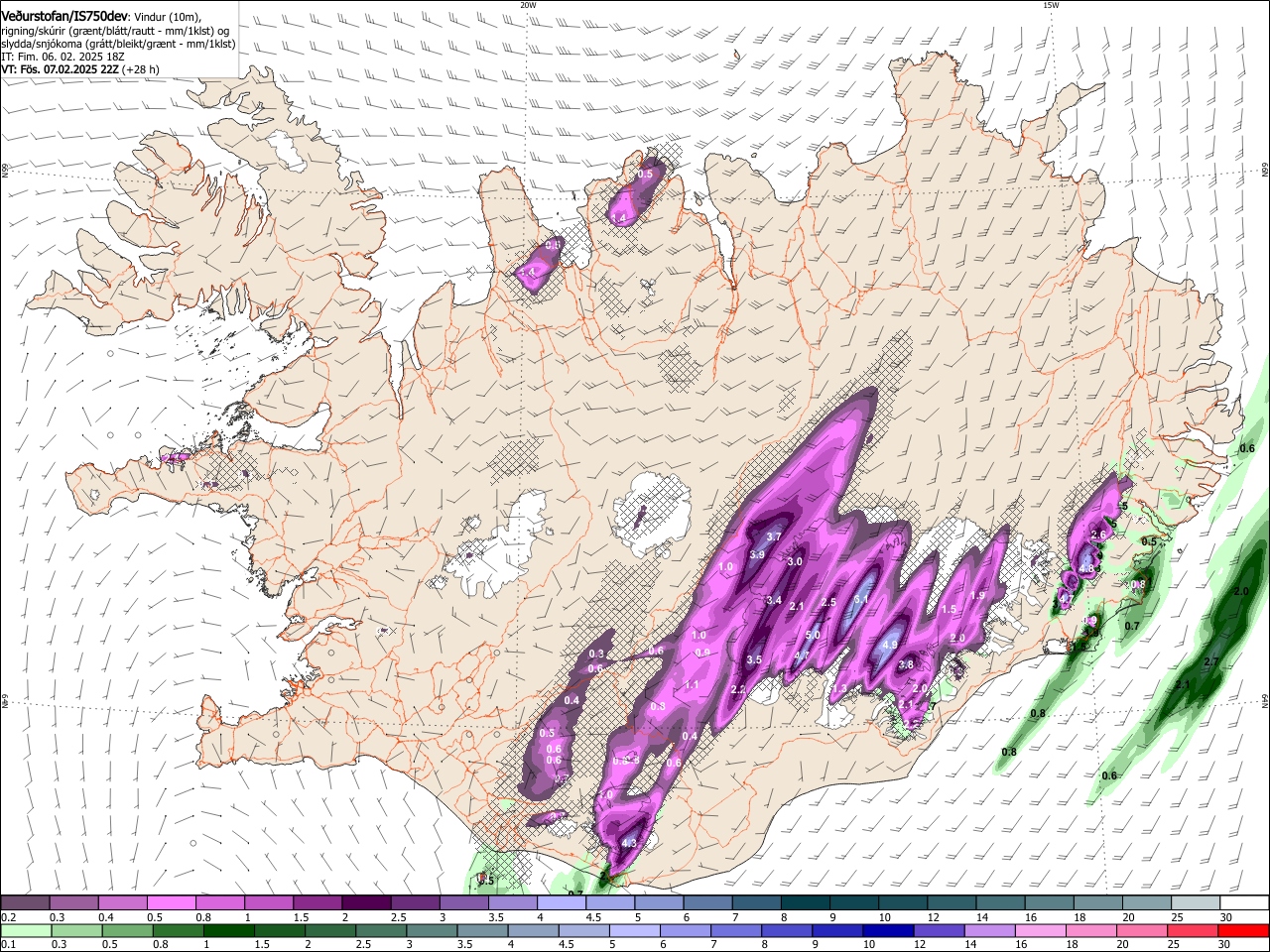Screen dimensions: 1270x952
Task: Select the 3.4 value on the map
Action: point(775,600)
